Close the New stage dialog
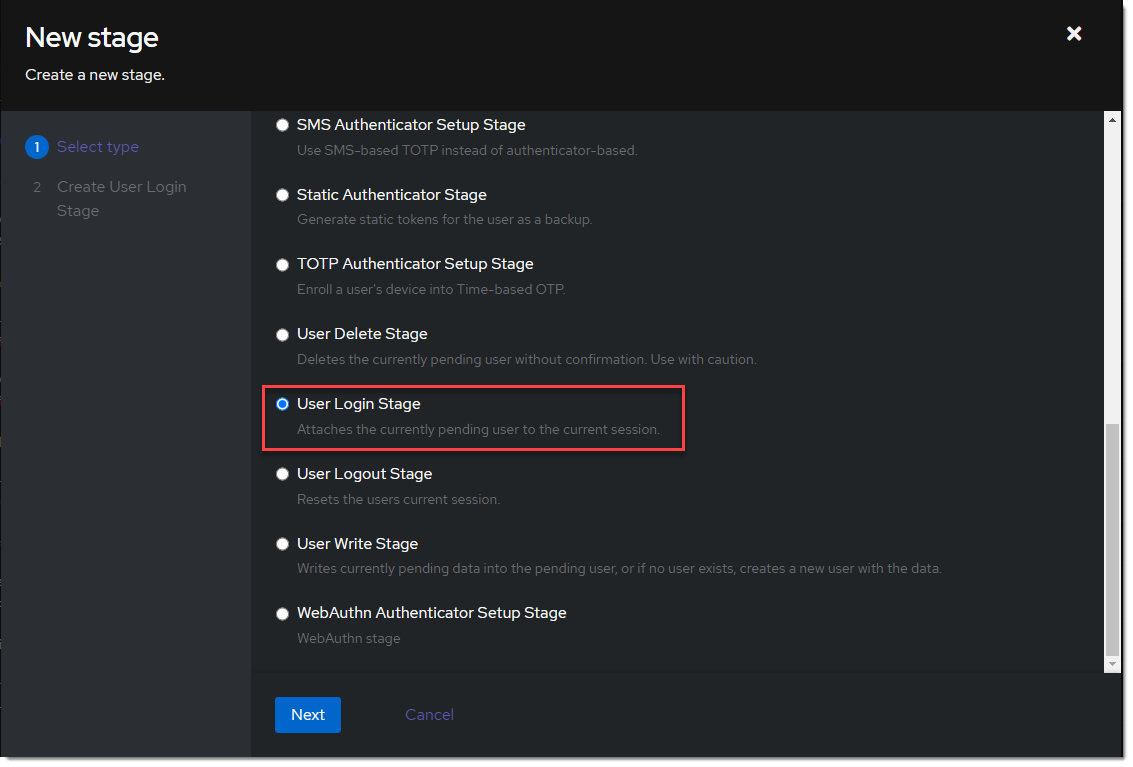1133x767 pixels. (1074, 34)
